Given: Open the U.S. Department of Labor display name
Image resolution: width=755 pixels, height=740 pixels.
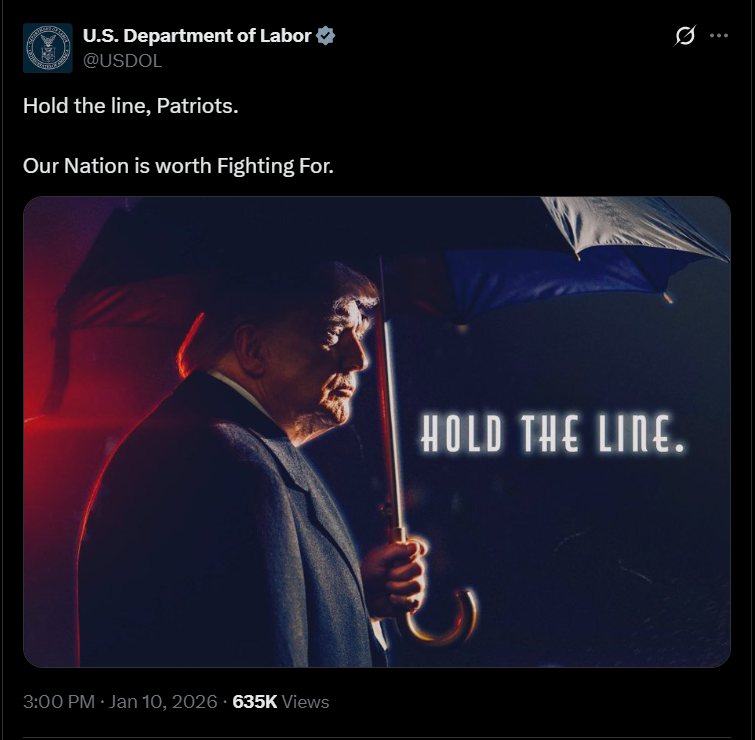Looking at the screenshot, I should point(197,36).
